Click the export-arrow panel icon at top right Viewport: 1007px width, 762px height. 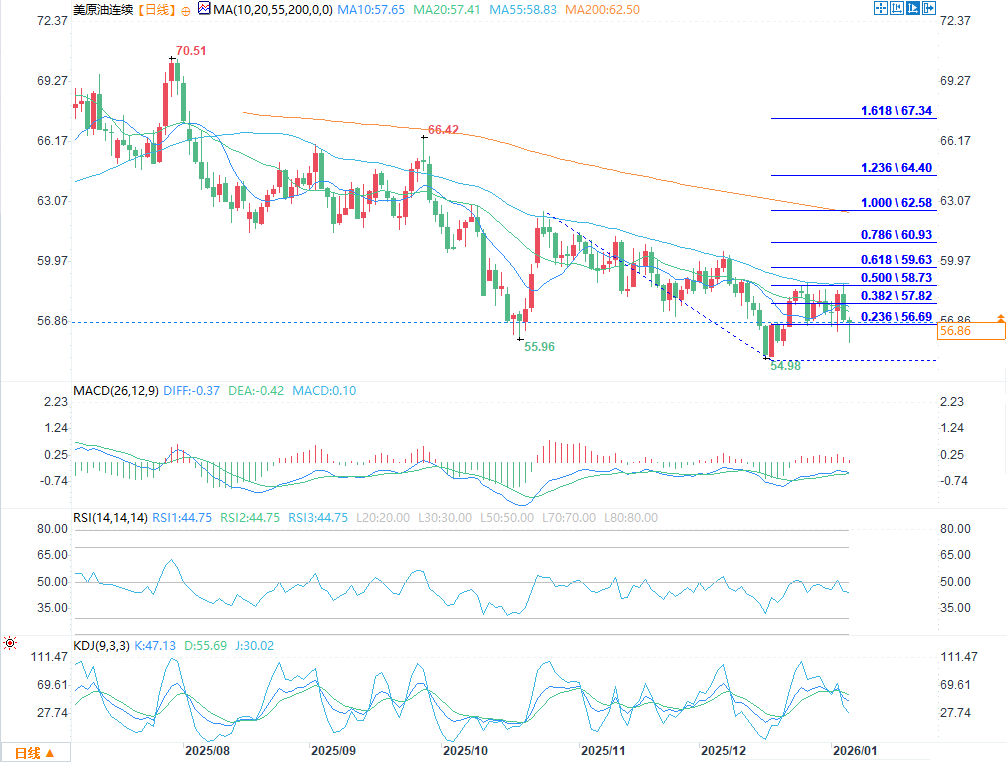[x=929, y=8]
